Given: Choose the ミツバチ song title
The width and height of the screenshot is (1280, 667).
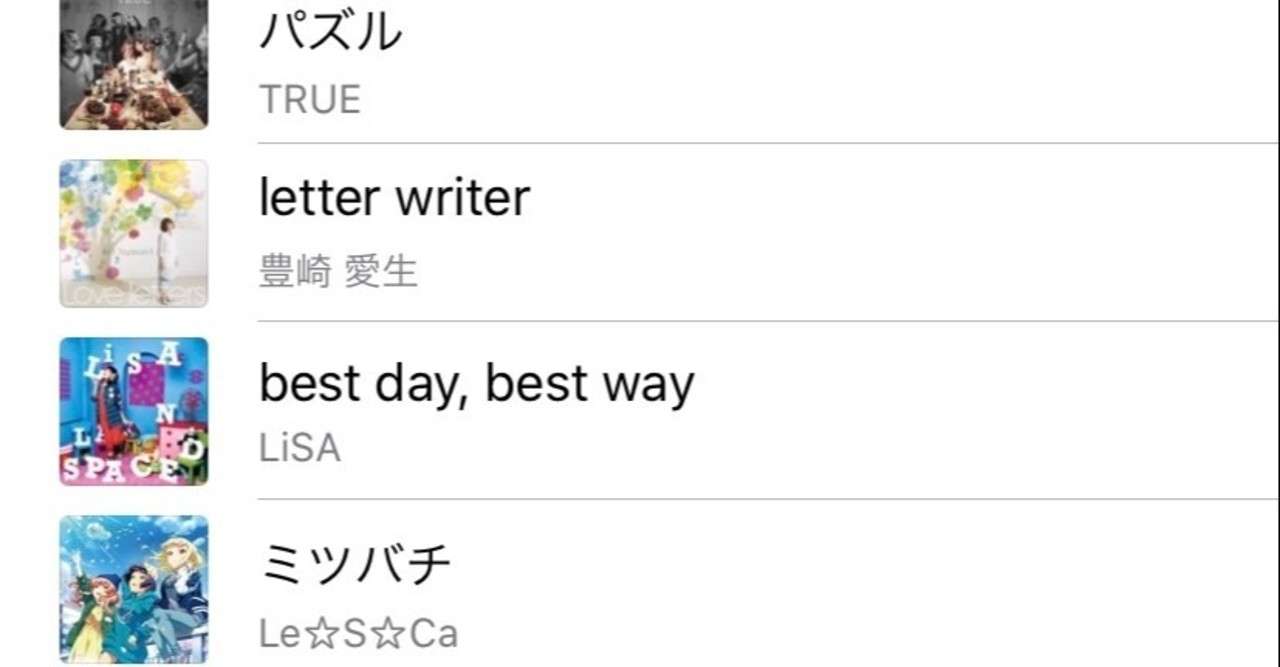Looking at the screenshot, I should (x=355, y=565).
